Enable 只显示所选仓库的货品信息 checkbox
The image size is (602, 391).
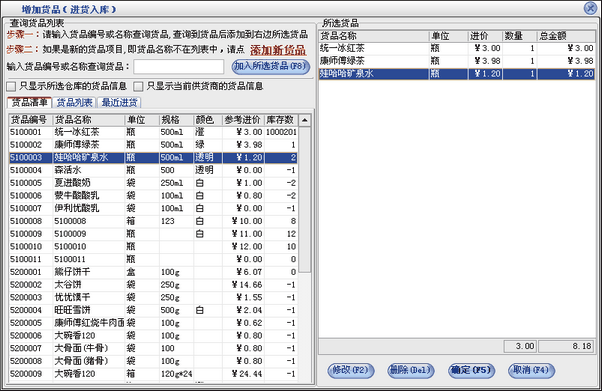[x=11, y=86]
